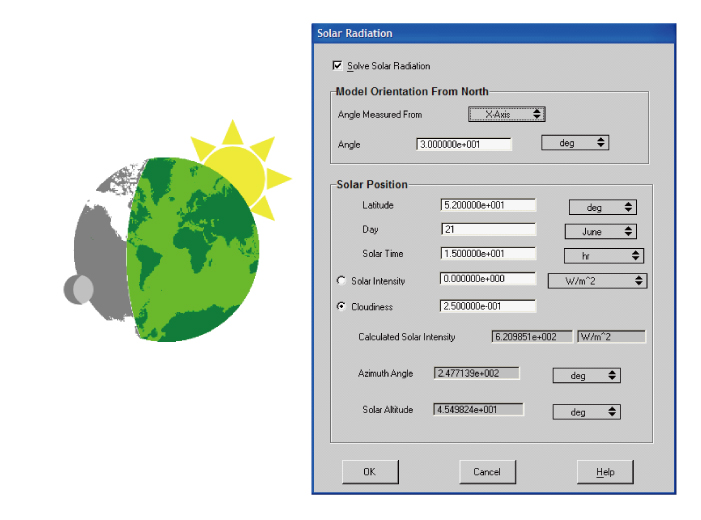701x520 pixels.
Task: Click the calculated intensity W/m^2 unit box
Action: tap(612, 337)
